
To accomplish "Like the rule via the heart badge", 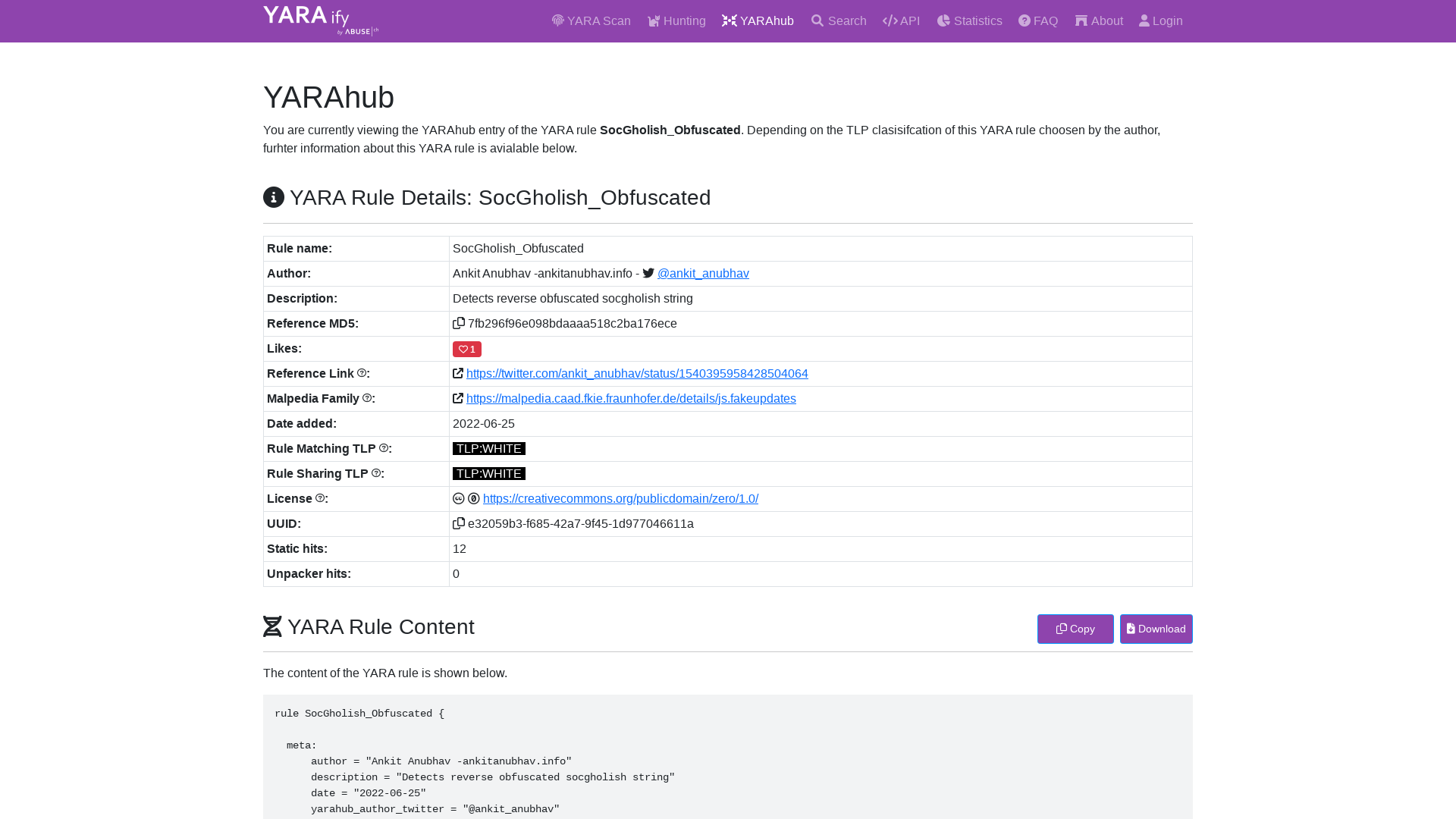I will tap(466, 349).
